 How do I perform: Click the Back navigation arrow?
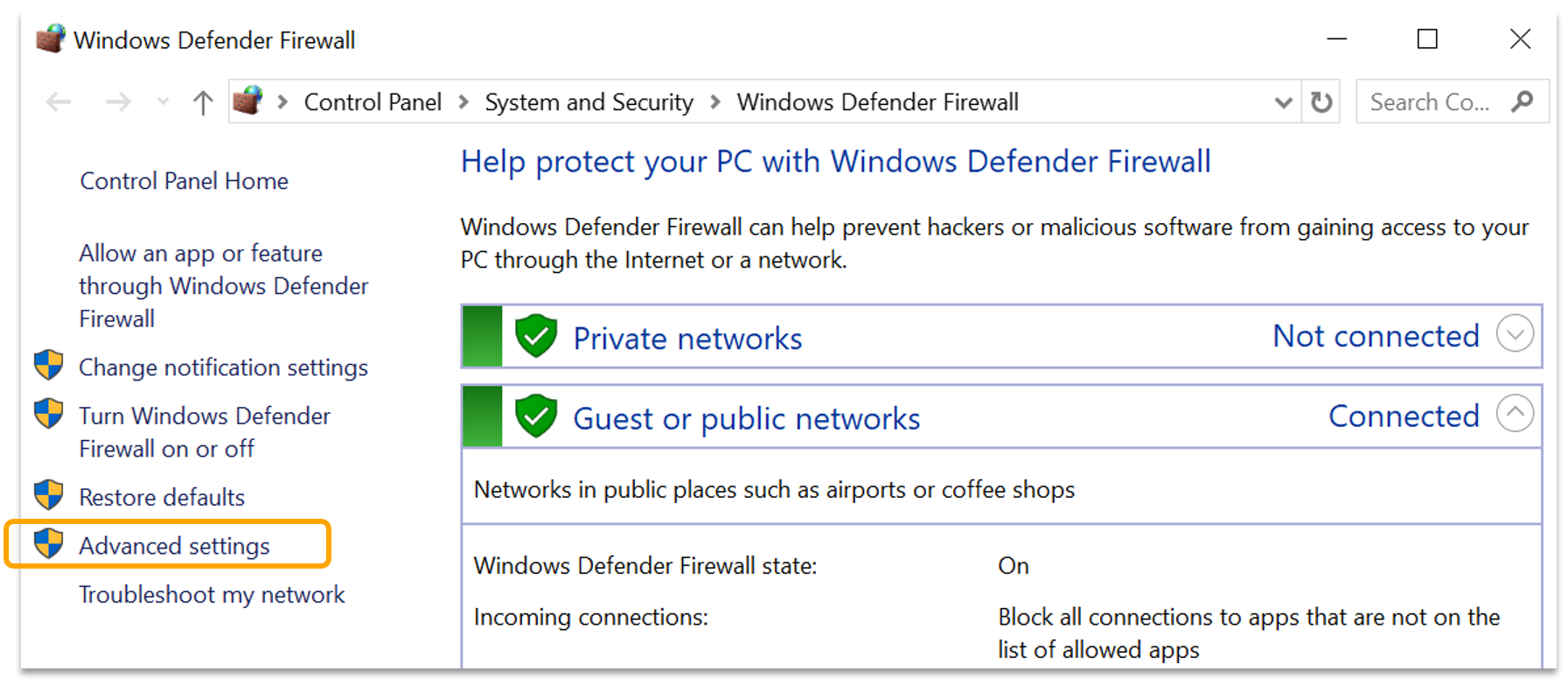[59, 102]
